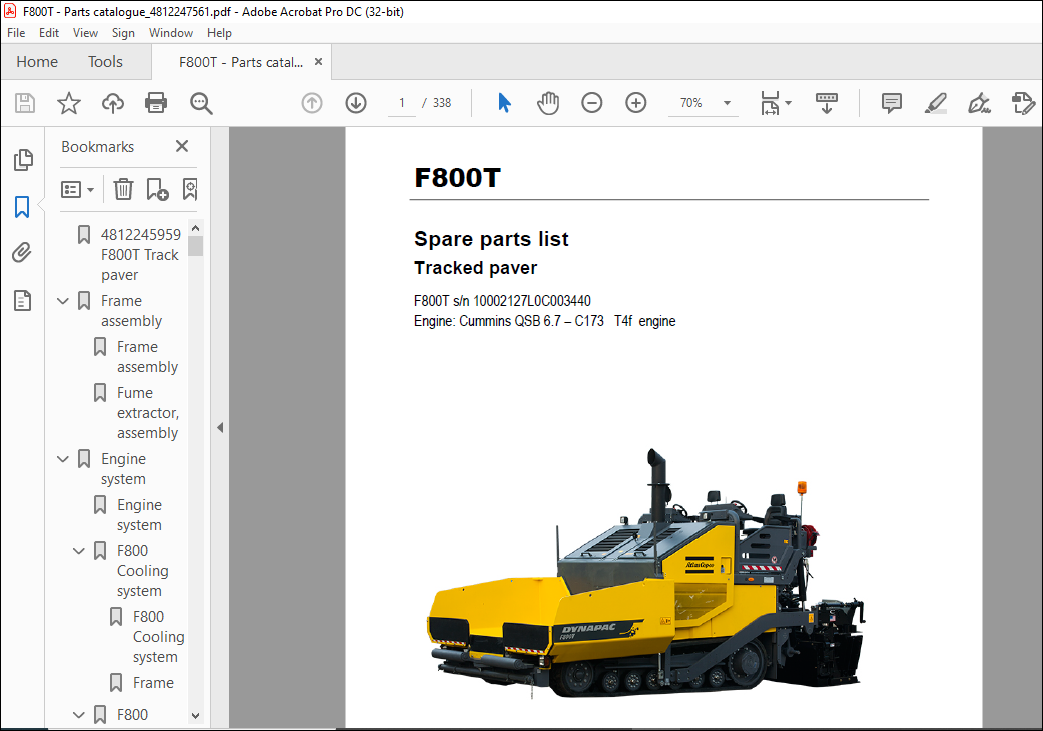Add a new bookmark icon
Viewport: 1043px width, 731px height.
coord(157,190)
